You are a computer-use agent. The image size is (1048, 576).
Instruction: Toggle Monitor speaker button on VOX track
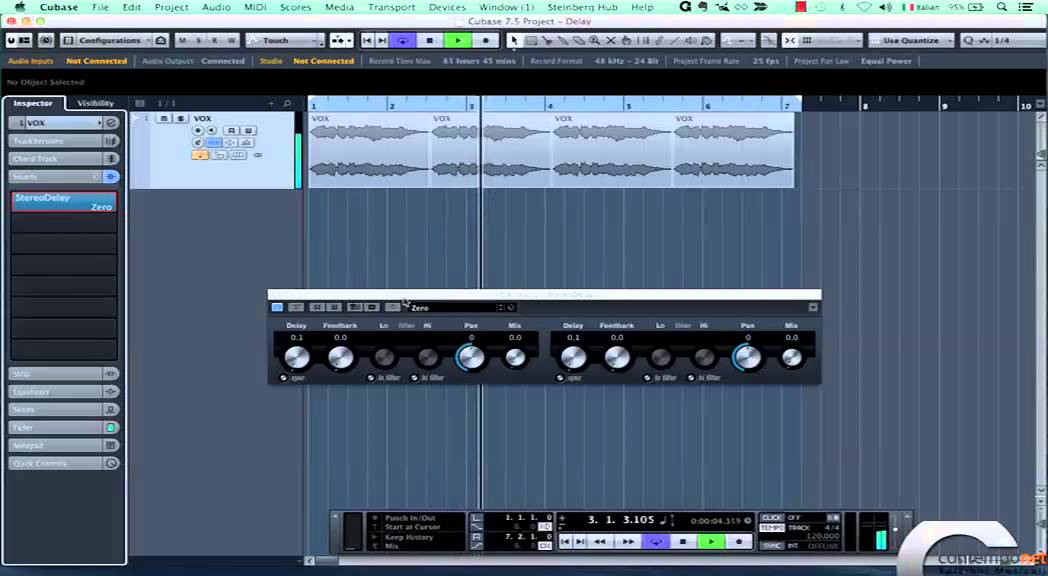pos(211,130)
